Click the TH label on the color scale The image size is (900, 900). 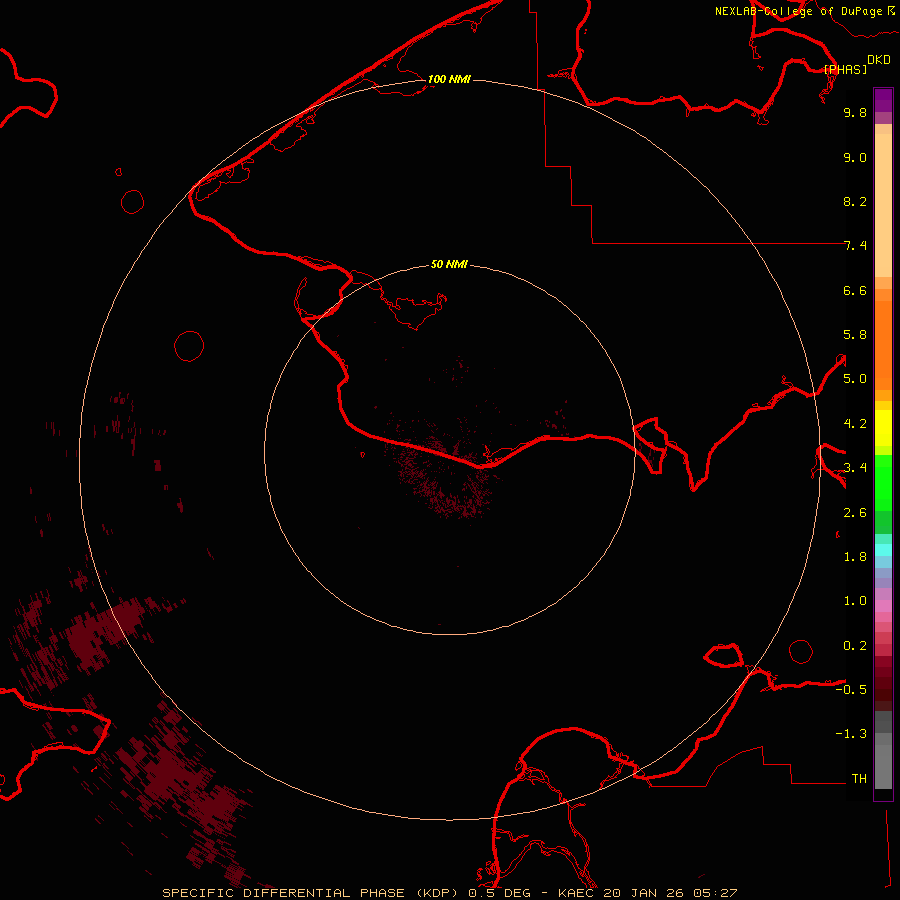[x=859, y=778]
